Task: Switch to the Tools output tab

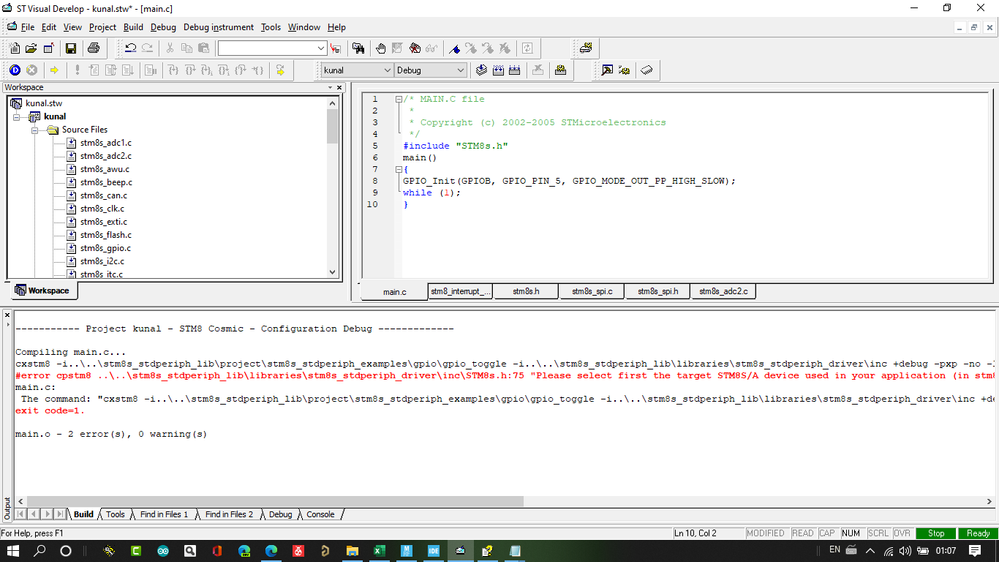Action: pos(115,514)
